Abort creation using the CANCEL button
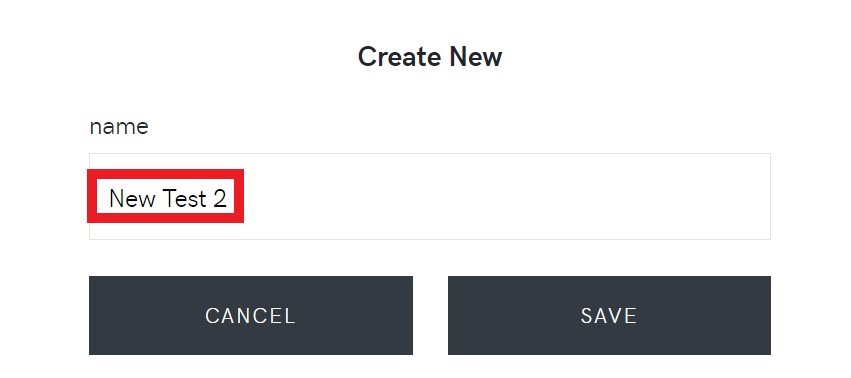 251,316
